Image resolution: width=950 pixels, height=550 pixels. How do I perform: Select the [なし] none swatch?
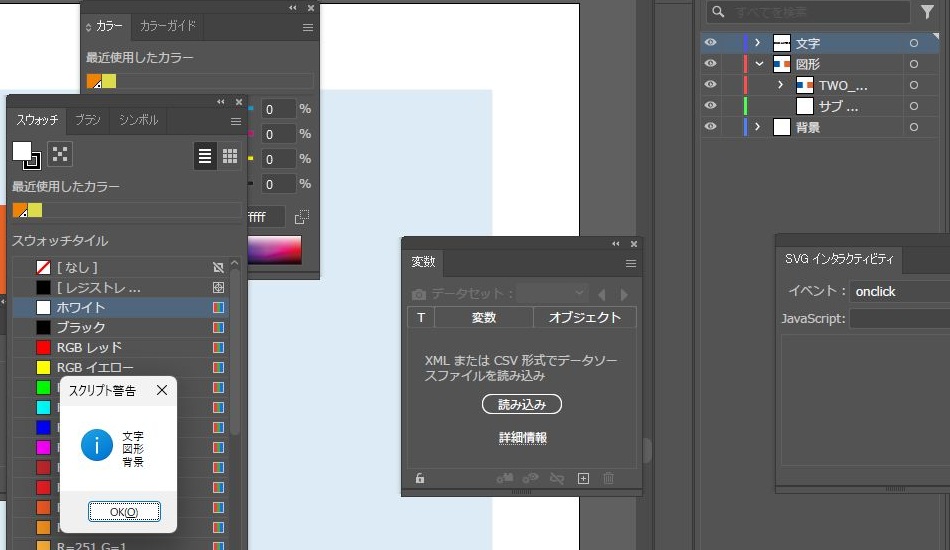[120, 267]
